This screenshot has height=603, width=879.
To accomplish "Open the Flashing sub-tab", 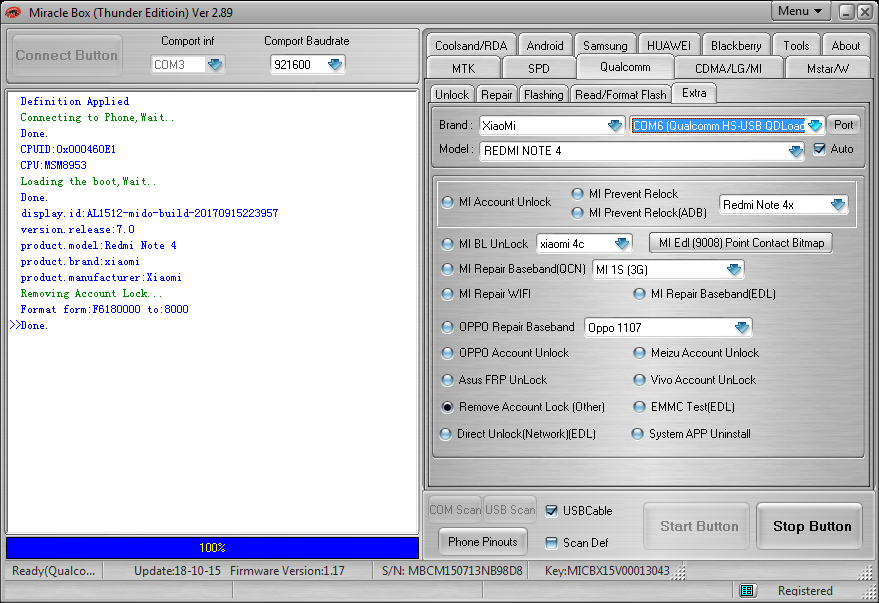I will coord(543,95).
